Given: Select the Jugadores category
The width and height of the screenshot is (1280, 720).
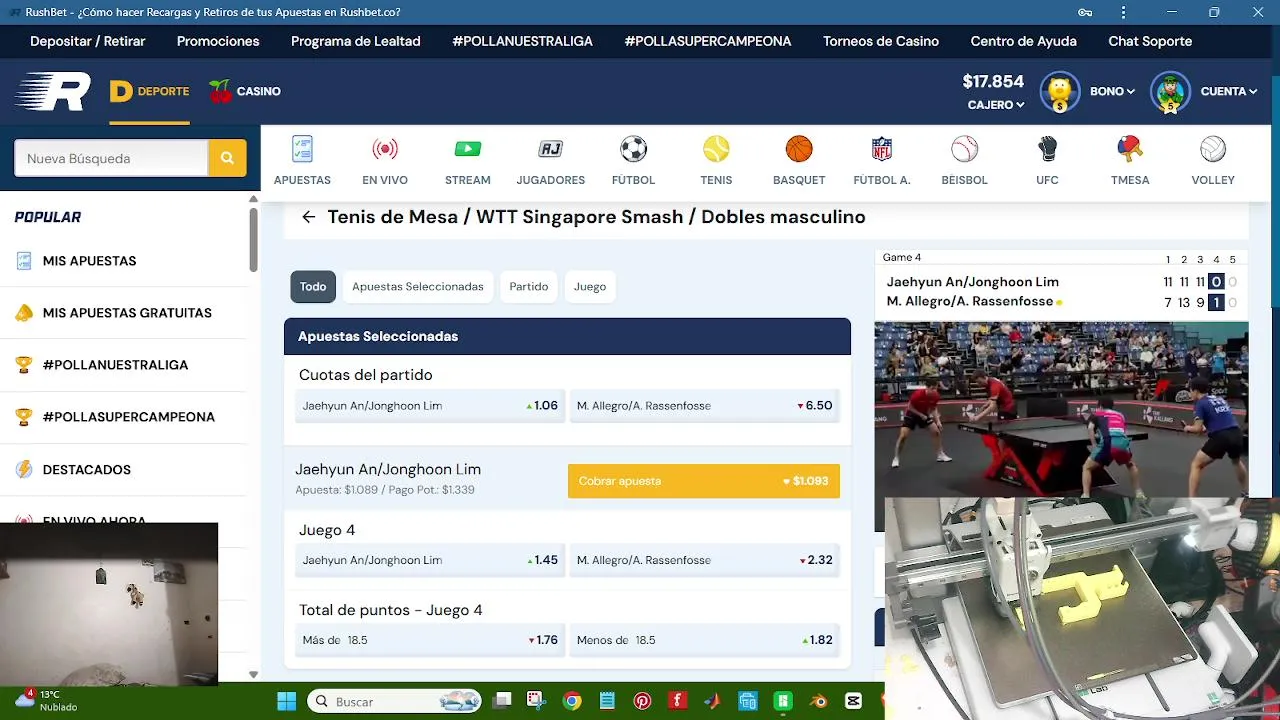Looking at the screenshot, I should (551, 160).
